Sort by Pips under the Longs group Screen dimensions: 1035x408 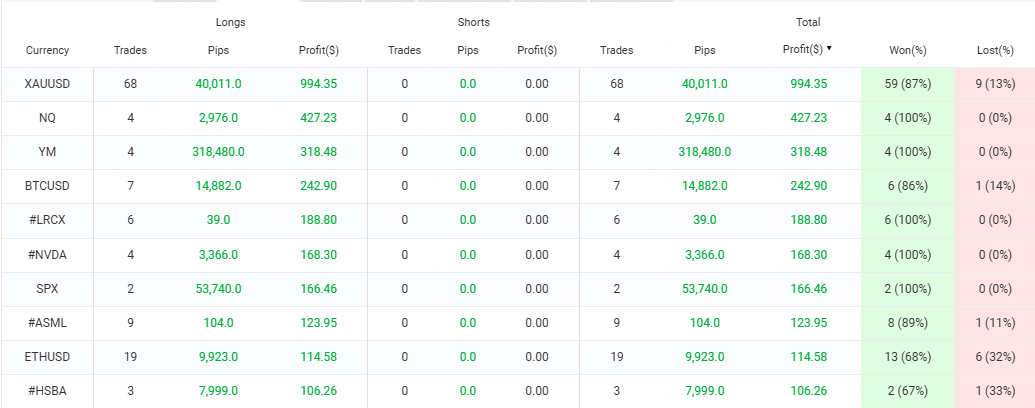point(217,50)
